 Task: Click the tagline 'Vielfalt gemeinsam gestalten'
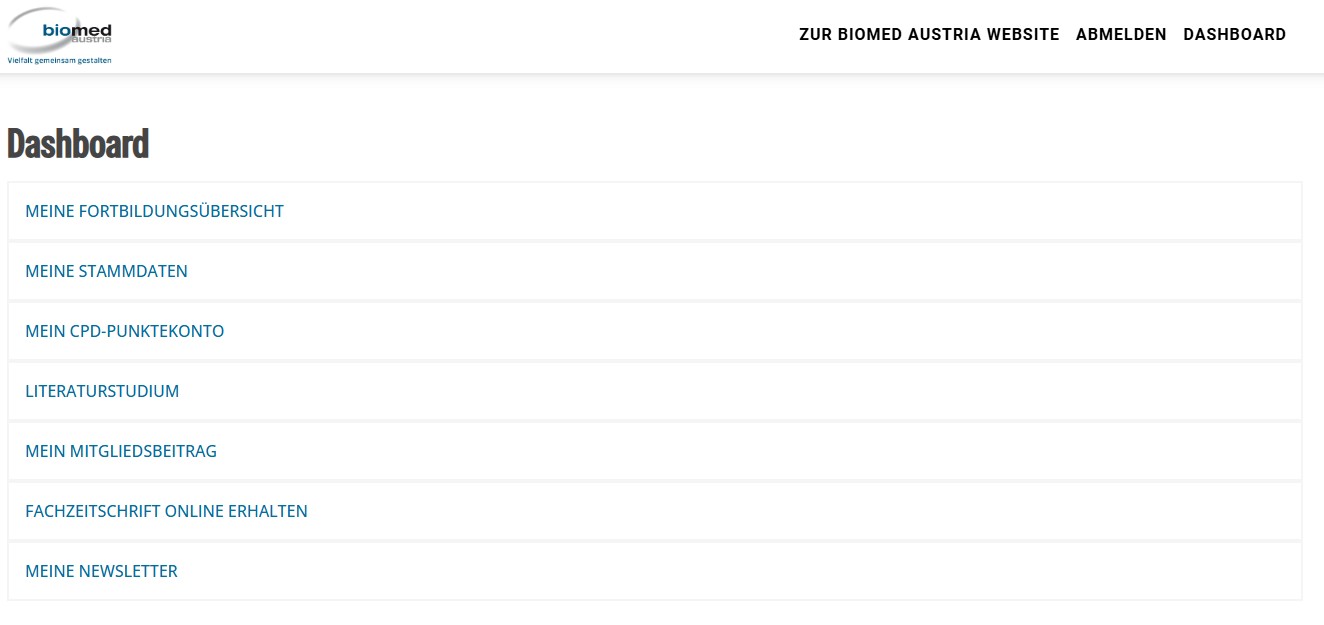60,60
